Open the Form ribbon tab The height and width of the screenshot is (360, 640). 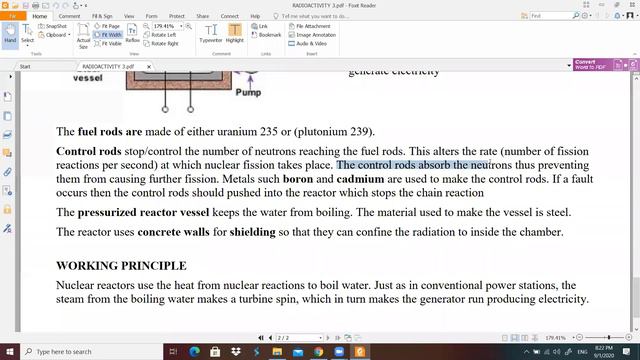(151, 16)
